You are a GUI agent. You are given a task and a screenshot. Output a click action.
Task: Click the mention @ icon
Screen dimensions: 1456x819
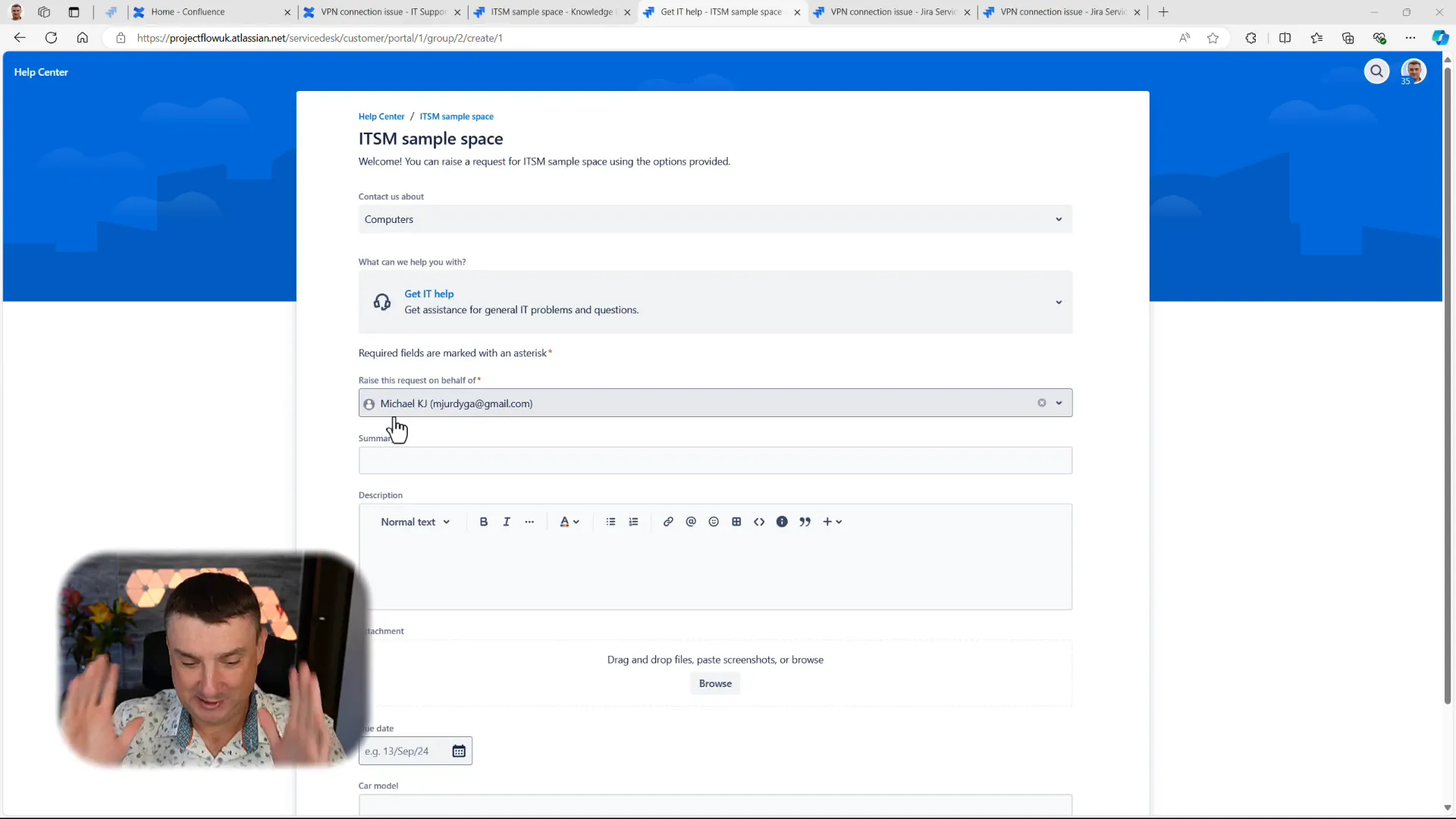coord(691,522)
